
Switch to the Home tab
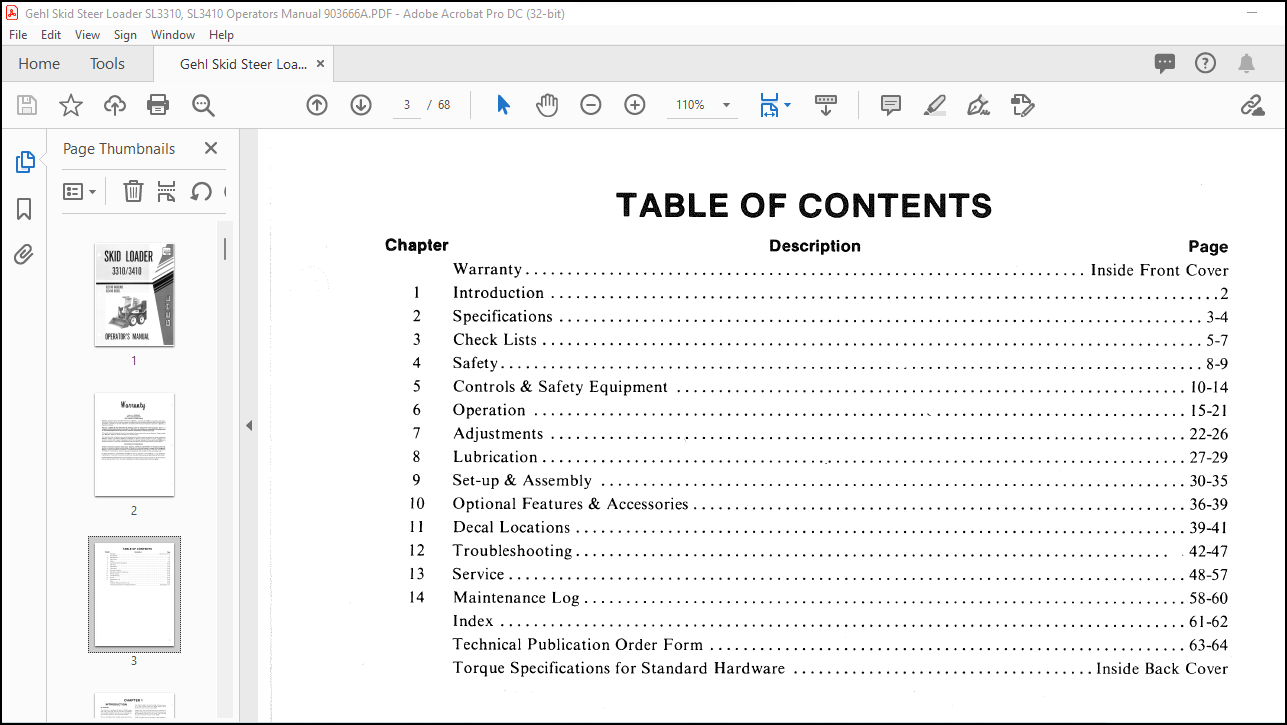click(x=39, y=63)
